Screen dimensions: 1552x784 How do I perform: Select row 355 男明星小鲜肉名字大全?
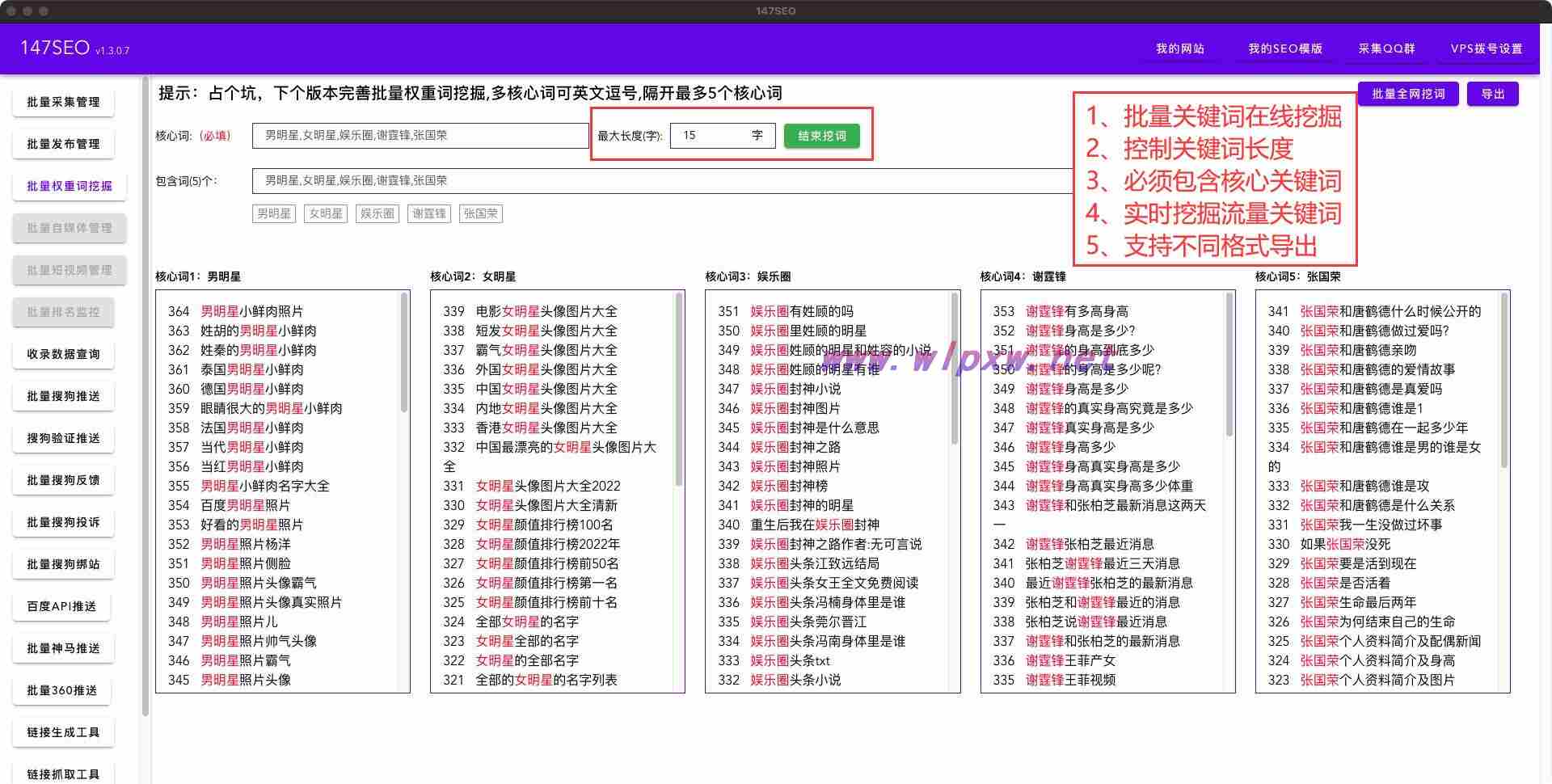[x=249, y=486]
